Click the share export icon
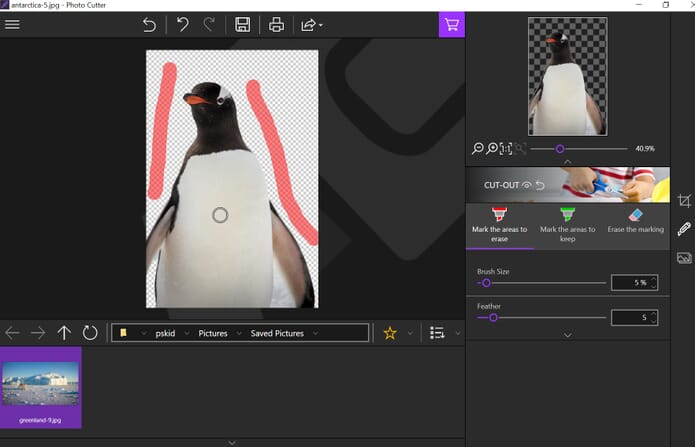 (308, 25)
